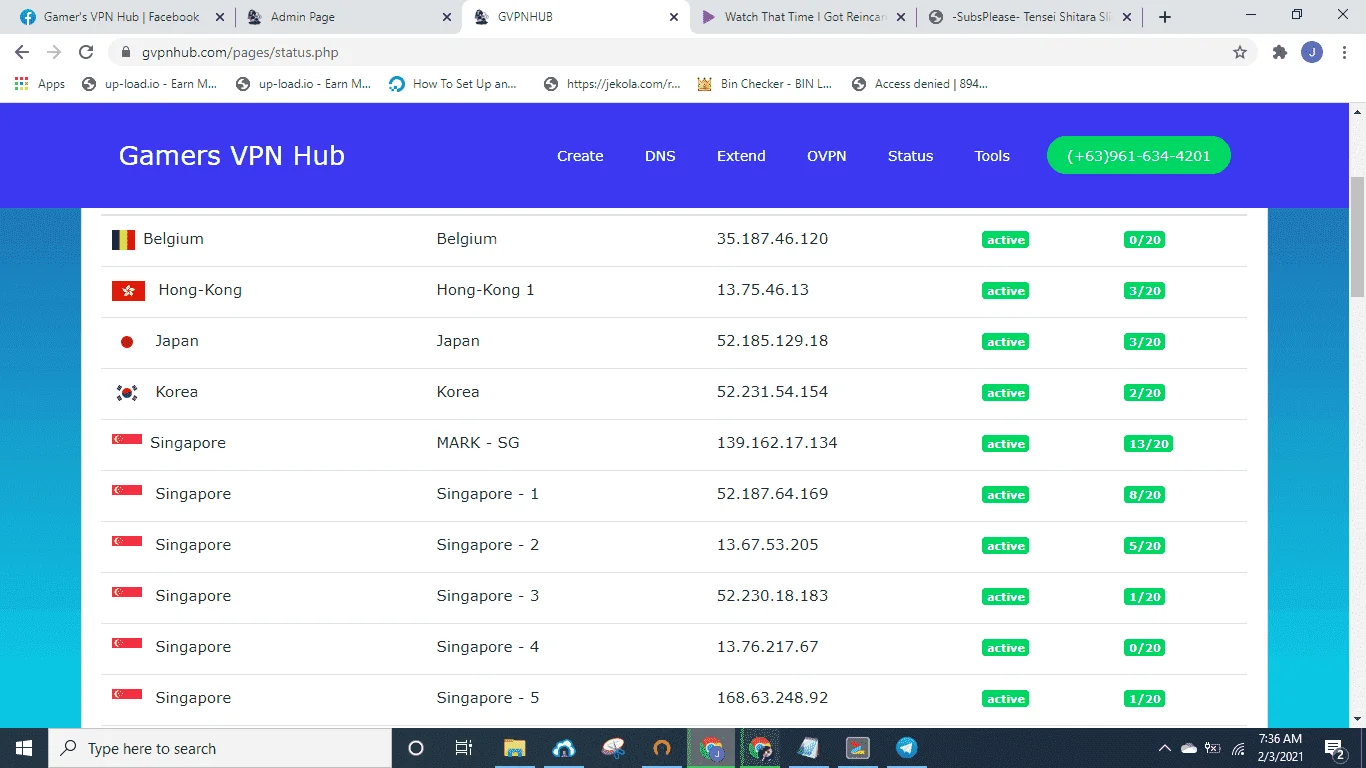
Task: Open the How To Set Up bookmark
Action: pyautogui.click(x=453, y=84)
